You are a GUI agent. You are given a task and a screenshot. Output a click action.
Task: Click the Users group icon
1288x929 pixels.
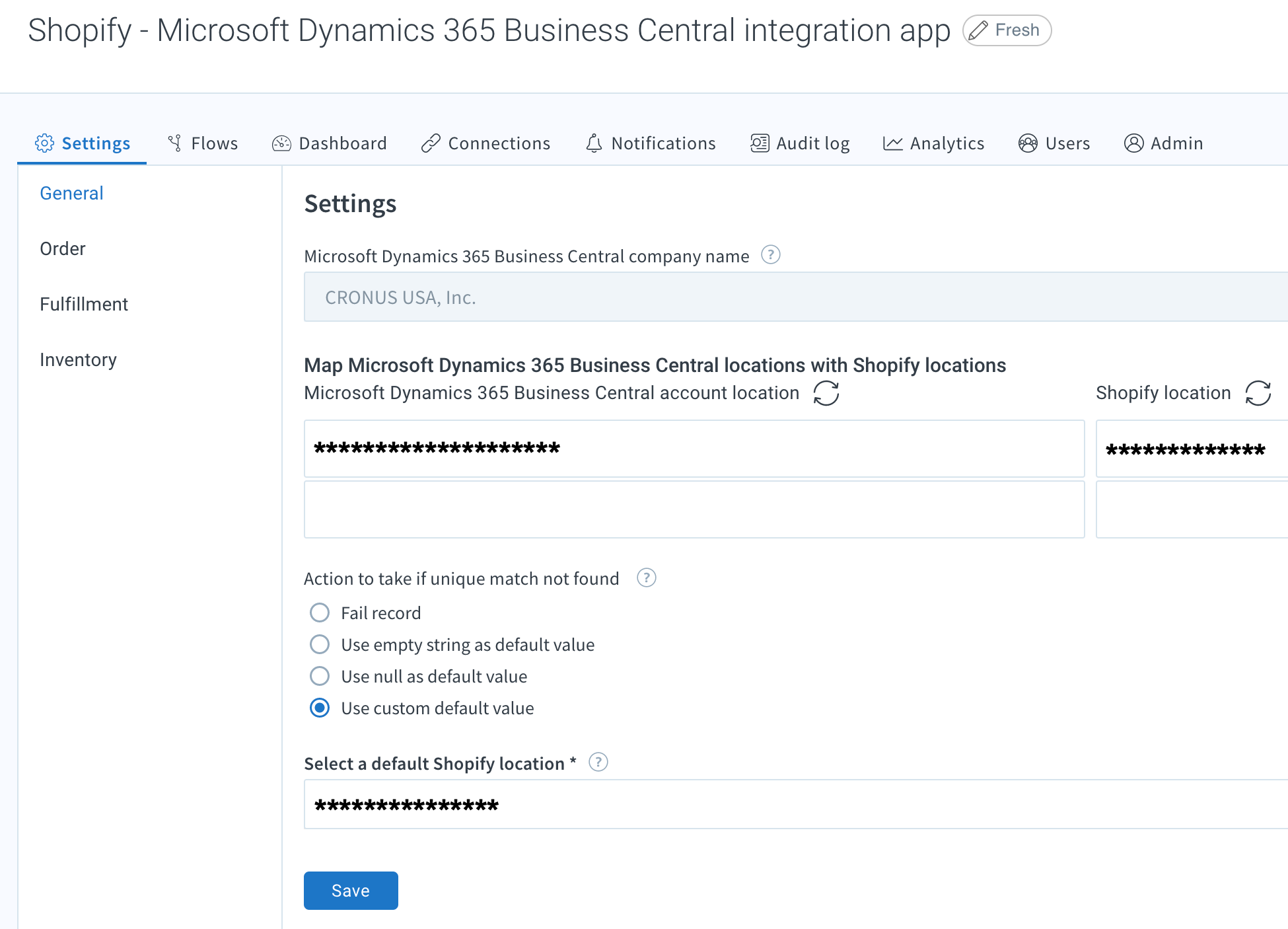tap(1028, 143)
